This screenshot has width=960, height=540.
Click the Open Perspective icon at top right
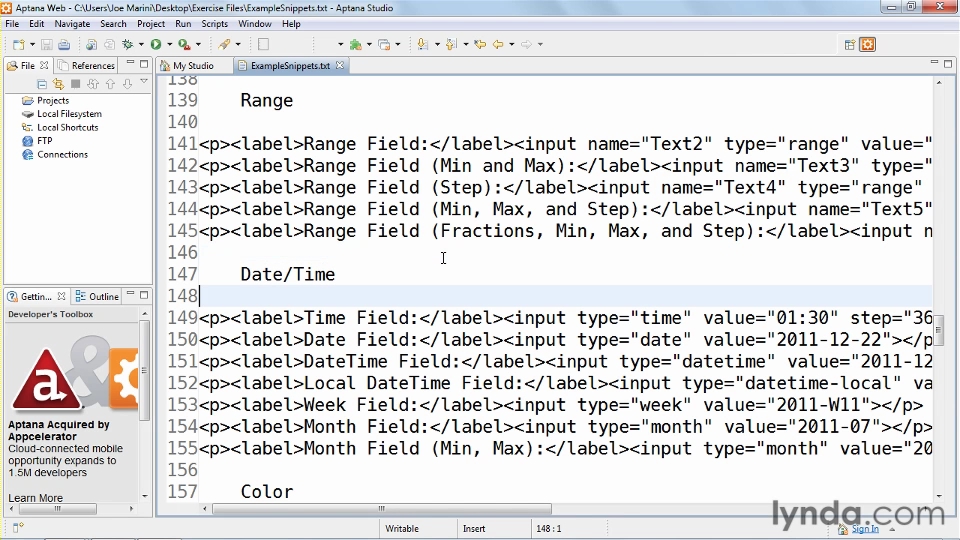(x=850, y=44)
